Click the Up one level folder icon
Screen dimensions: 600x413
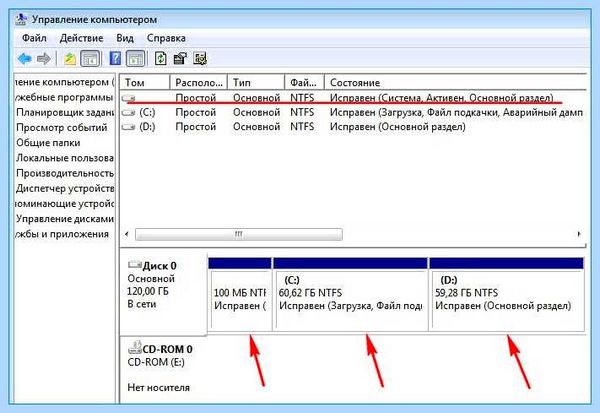tap(70, 59)
